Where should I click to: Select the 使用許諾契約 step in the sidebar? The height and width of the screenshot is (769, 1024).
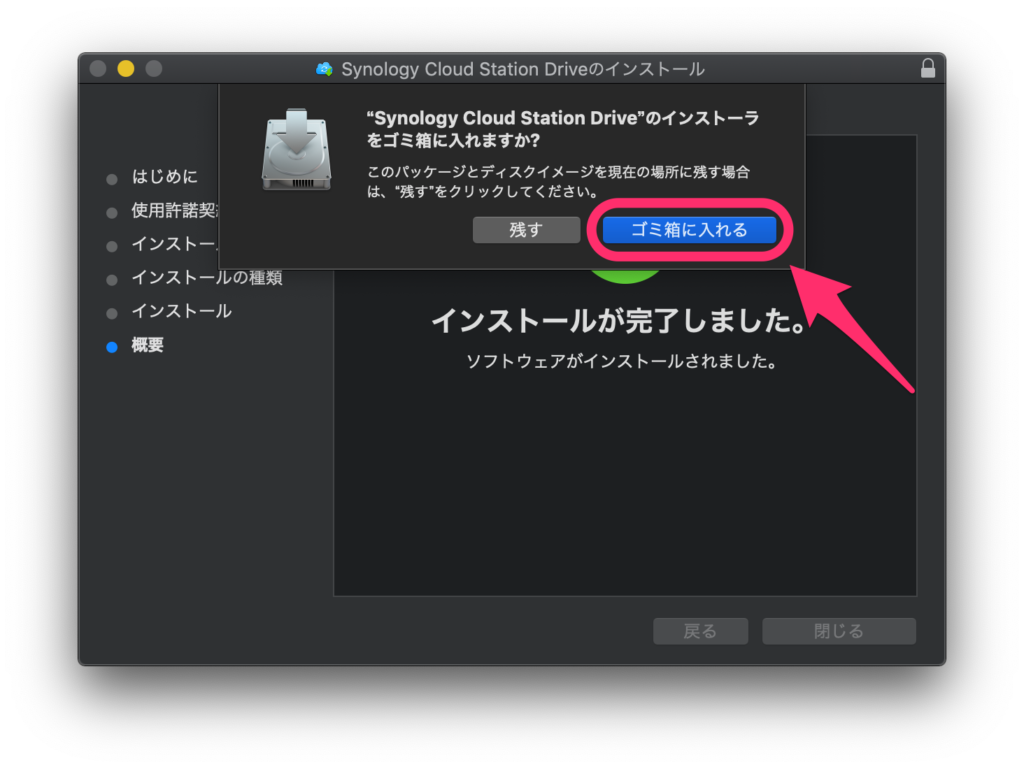[175, 212]
